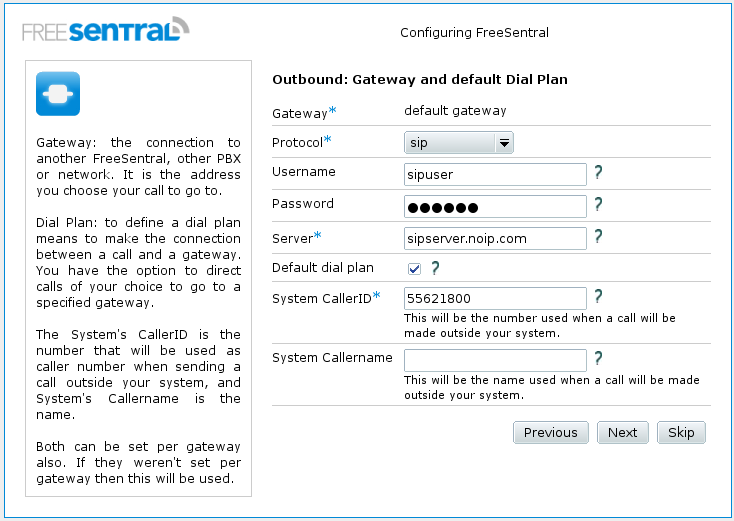The width and height of the screenshot is (734, 521).
Task: Focus the empty System Callername field
Action: tap(495, 360)
